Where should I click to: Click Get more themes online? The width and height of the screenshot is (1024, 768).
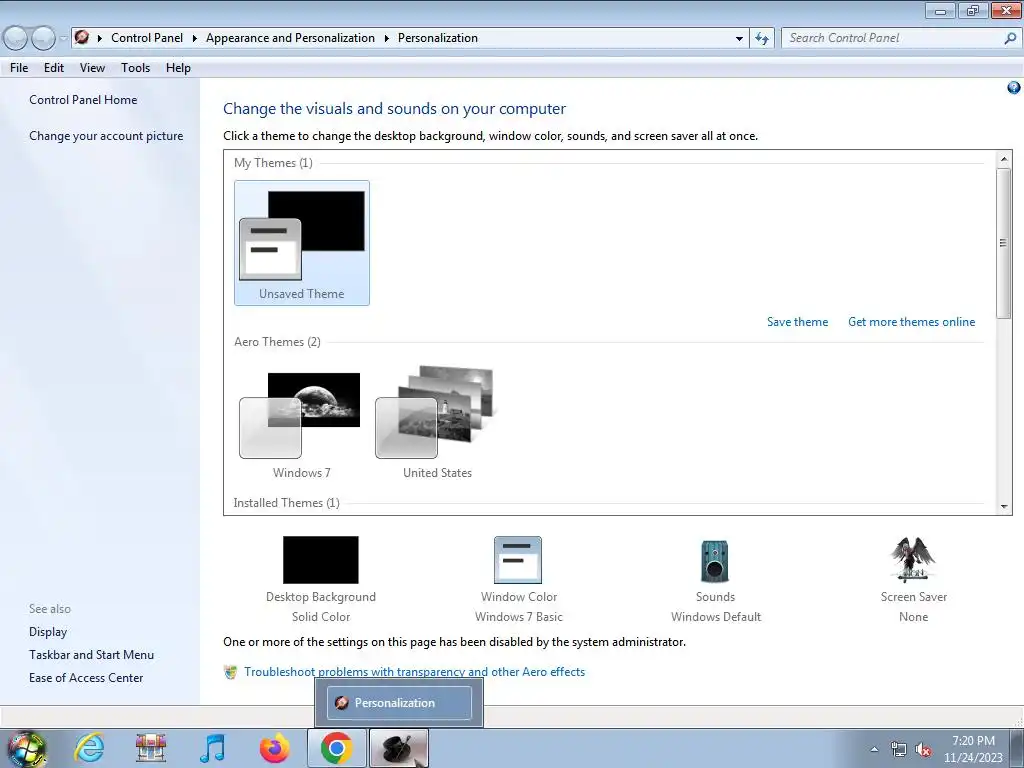point(911,322)
